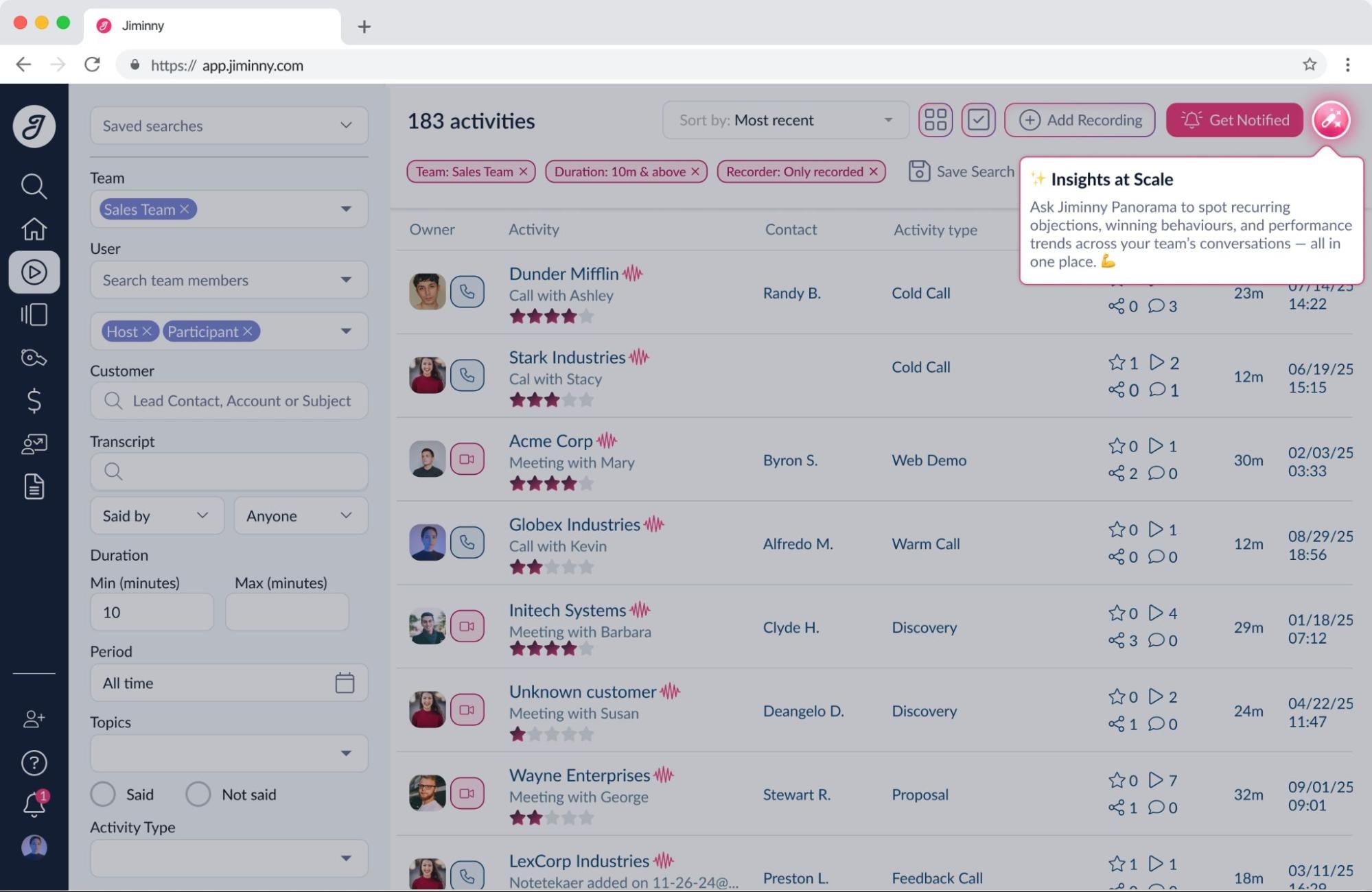
Task: Click the Add Recording button
Action: (1079, 120)
